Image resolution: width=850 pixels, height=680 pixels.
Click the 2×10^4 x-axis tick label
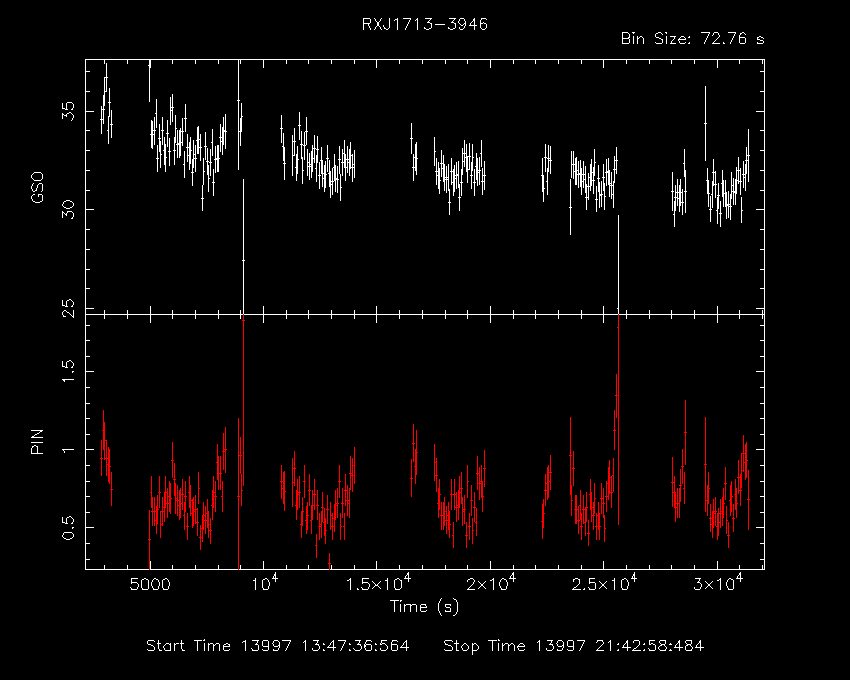491,583
